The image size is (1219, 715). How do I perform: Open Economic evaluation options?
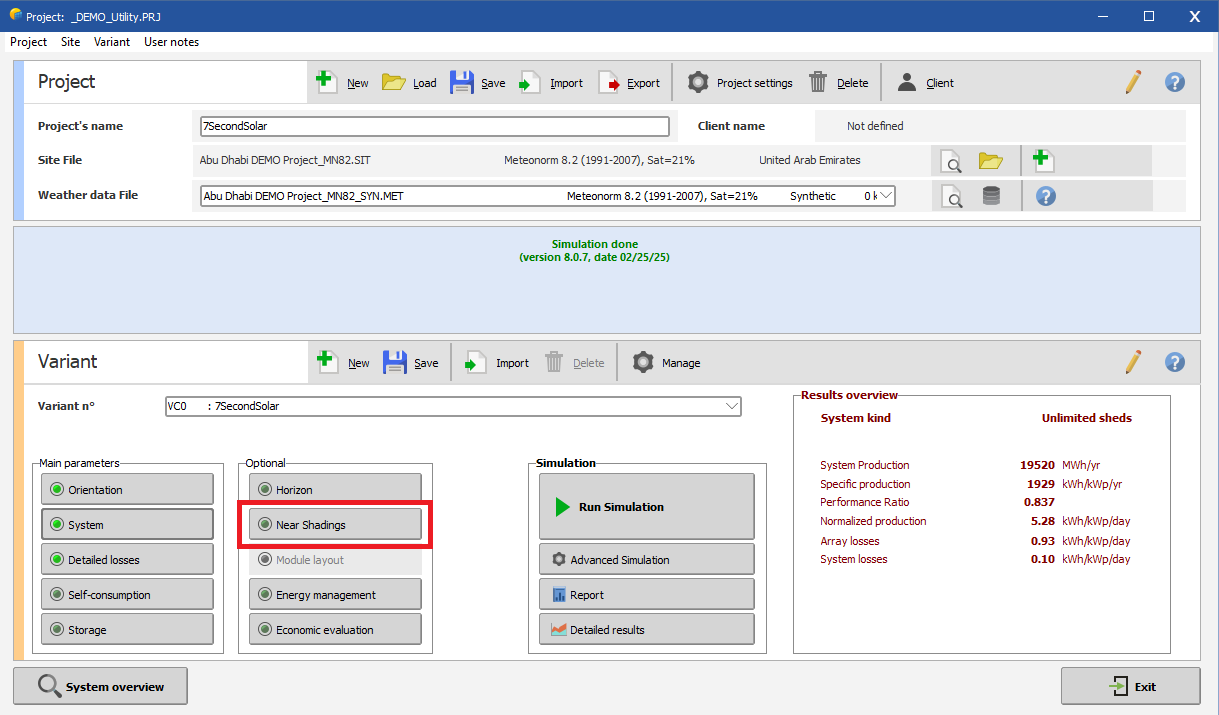click(335, 630)
